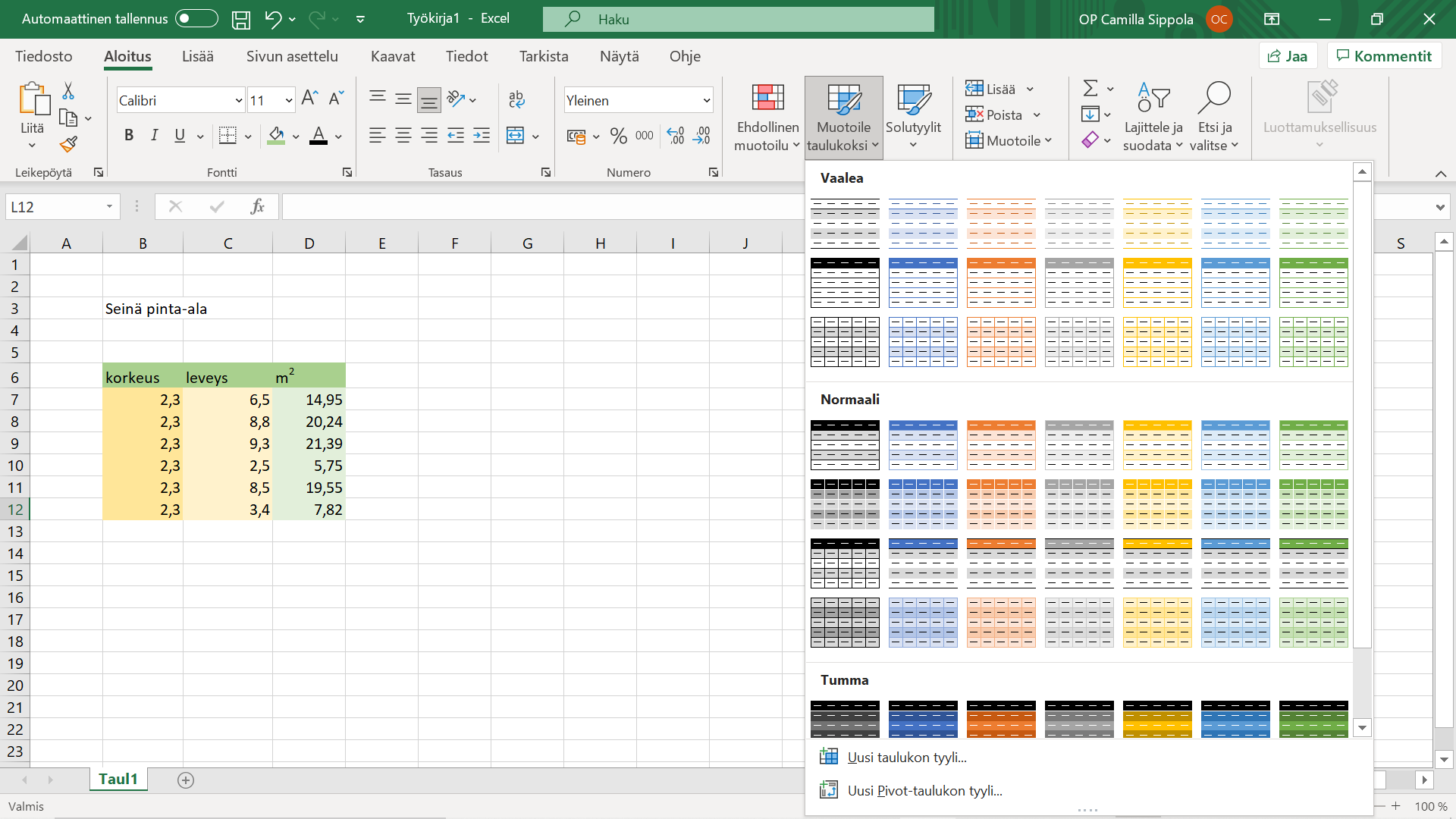Switch to the Kaavat ribbon tab
1456x819 pixels.
point(392,56)
